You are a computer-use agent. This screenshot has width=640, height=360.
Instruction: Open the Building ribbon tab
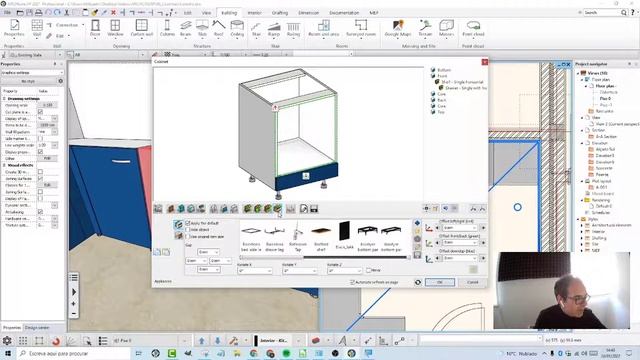[x=229, y=13]
